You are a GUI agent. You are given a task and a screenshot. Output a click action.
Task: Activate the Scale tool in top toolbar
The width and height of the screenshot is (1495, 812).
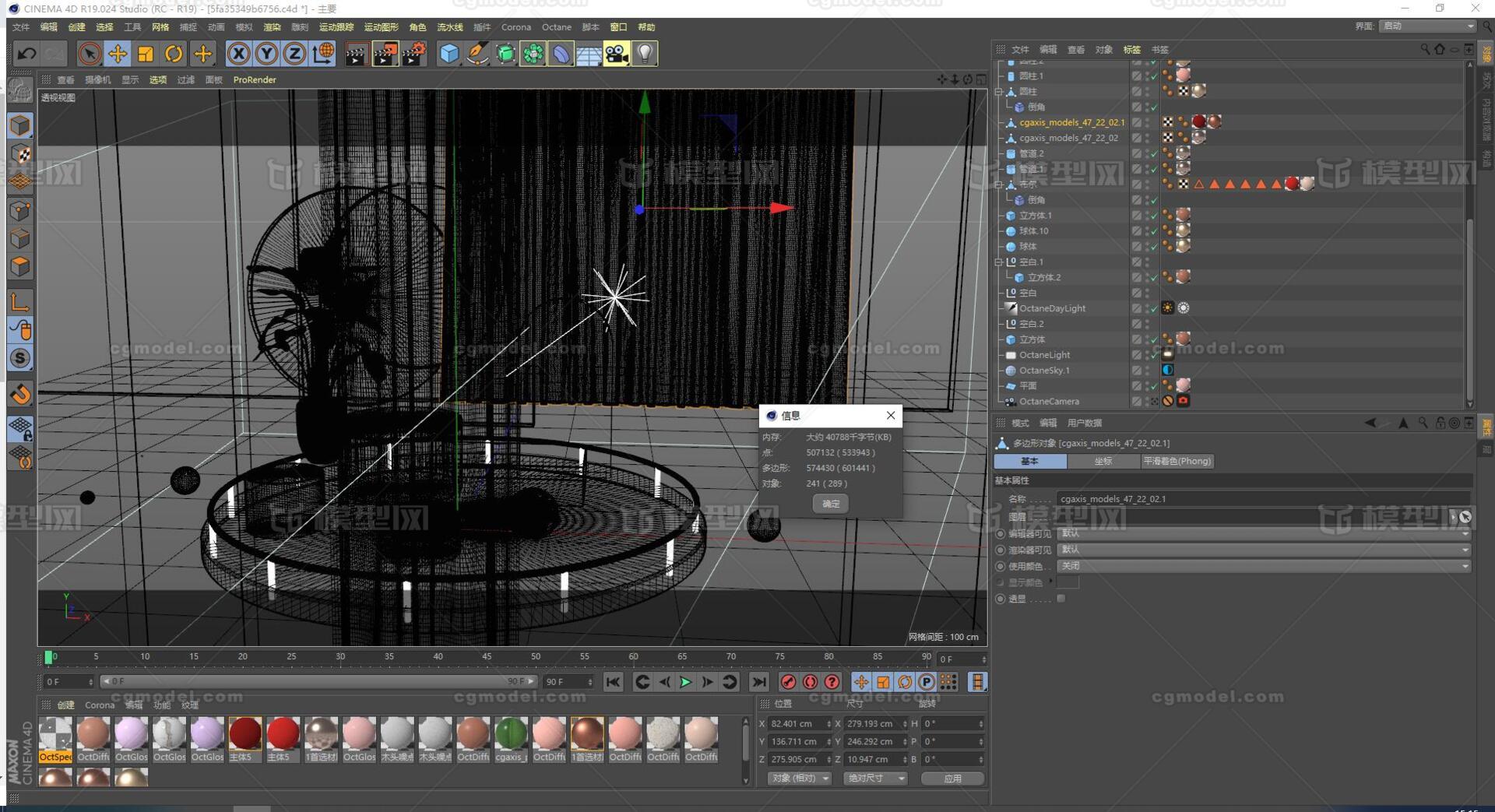click(x=146, y=54)
